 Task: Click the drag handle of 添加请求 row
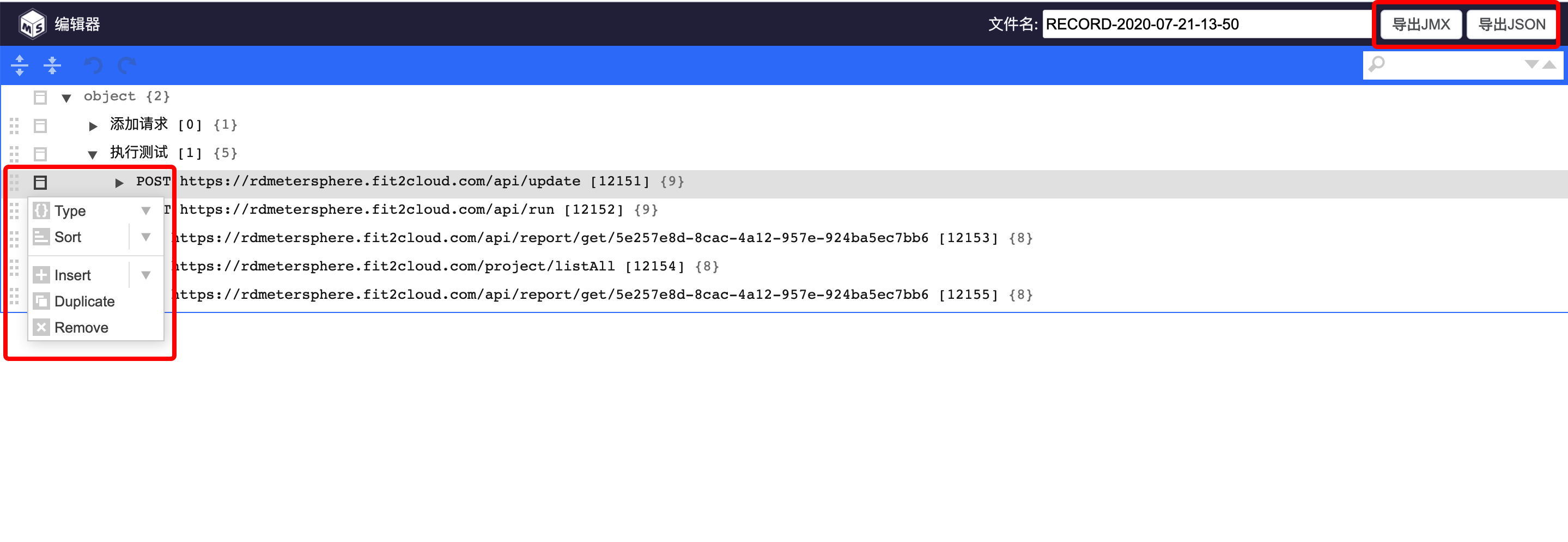pos(15,126)
